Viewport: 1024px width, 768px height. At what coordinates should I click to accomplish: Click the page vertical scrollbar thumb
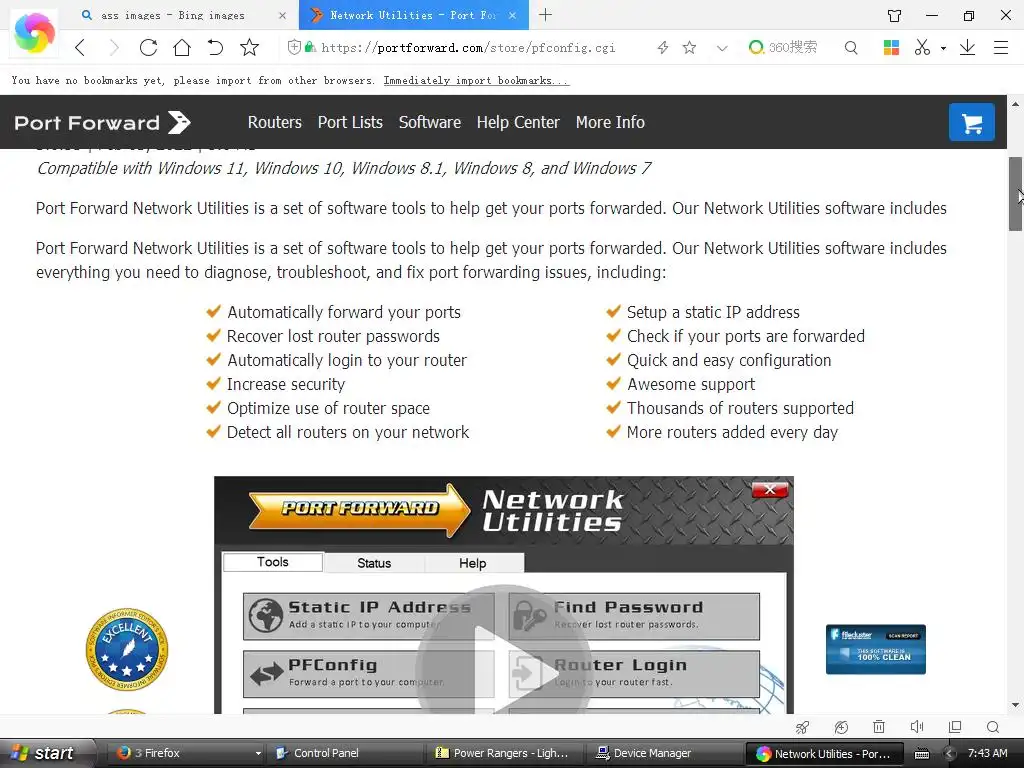(x=1016, y=194)
